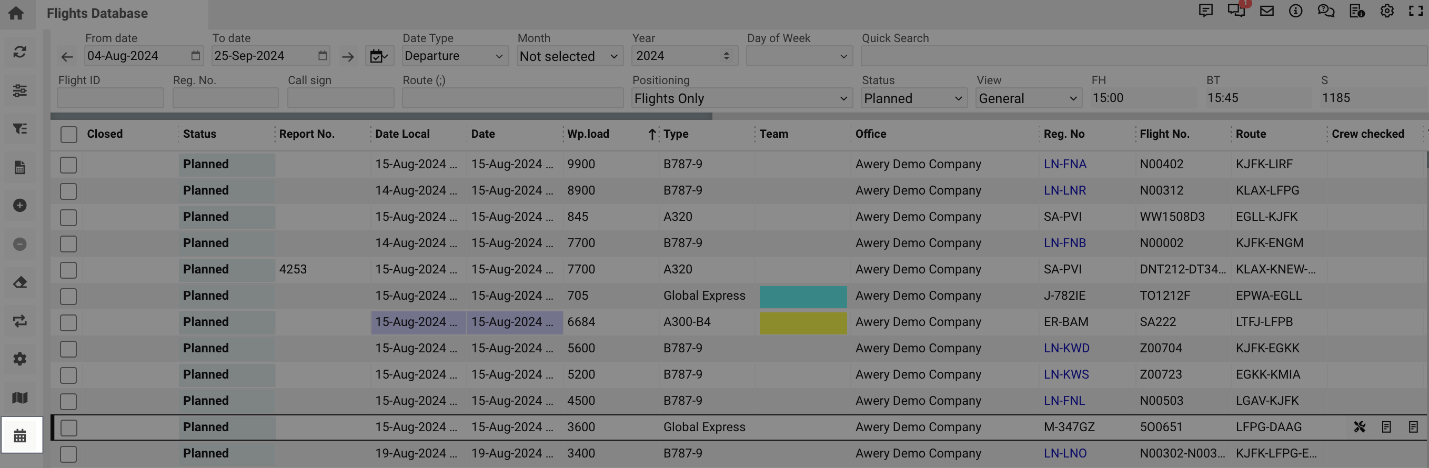This screenshot has height=468, width=1429.
Task: Open the LN-KWD registration link
Action: point(1066,349)
